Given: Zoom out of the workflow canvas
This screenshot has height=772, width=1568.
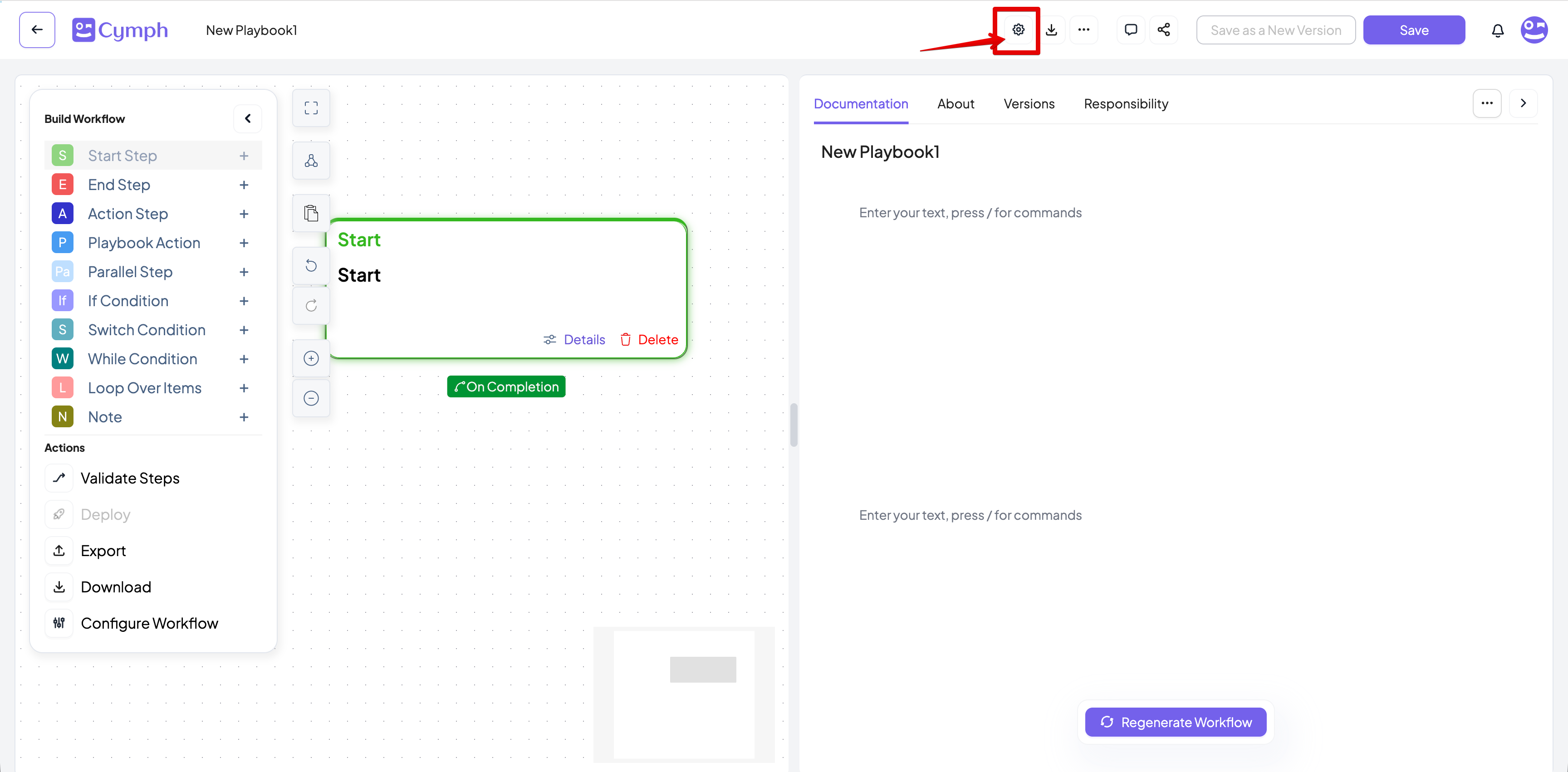Looking at the screenshot, I should [x=311, y=398].
